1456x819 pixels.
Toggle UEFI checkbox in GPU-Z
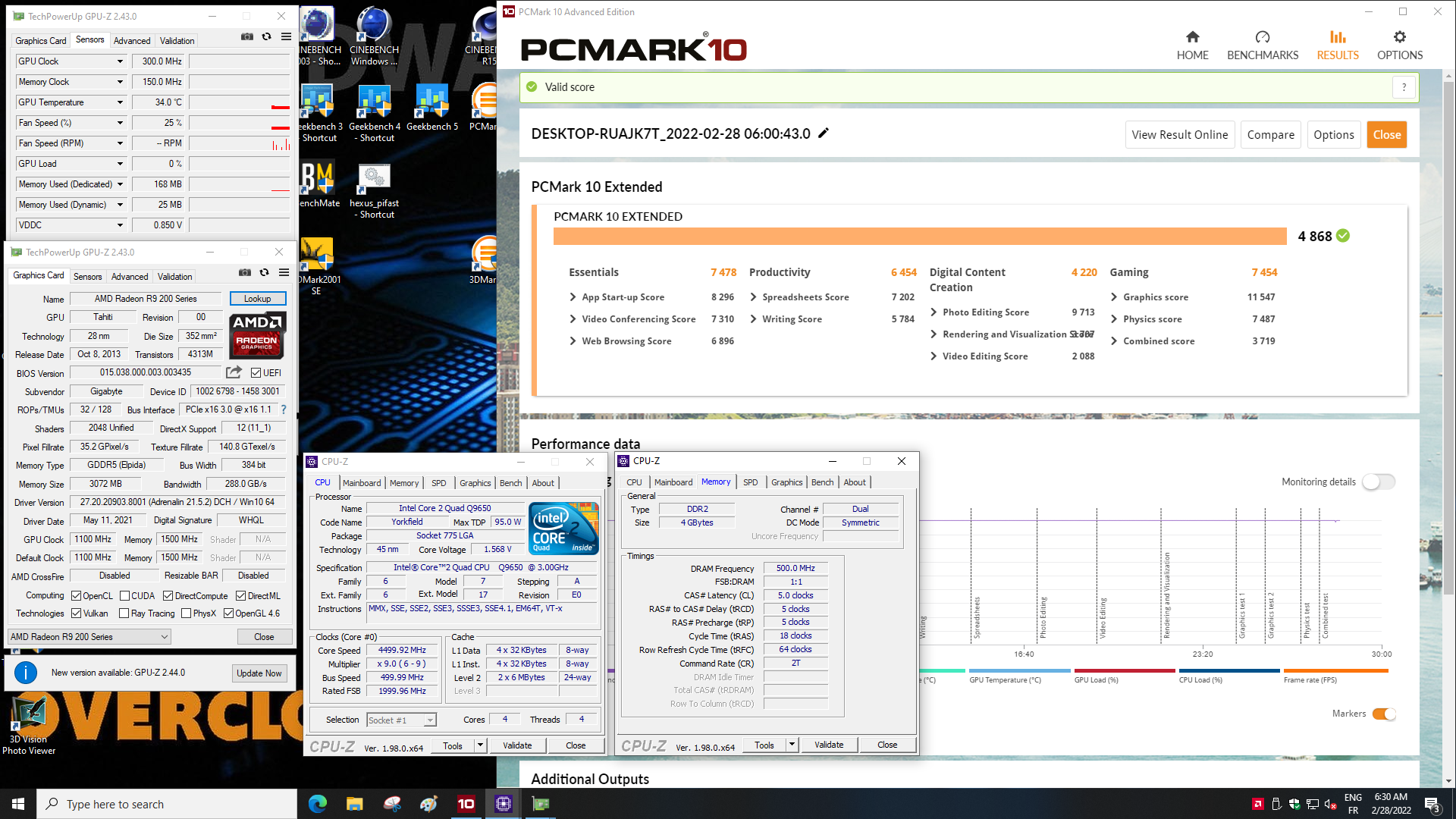256,372
